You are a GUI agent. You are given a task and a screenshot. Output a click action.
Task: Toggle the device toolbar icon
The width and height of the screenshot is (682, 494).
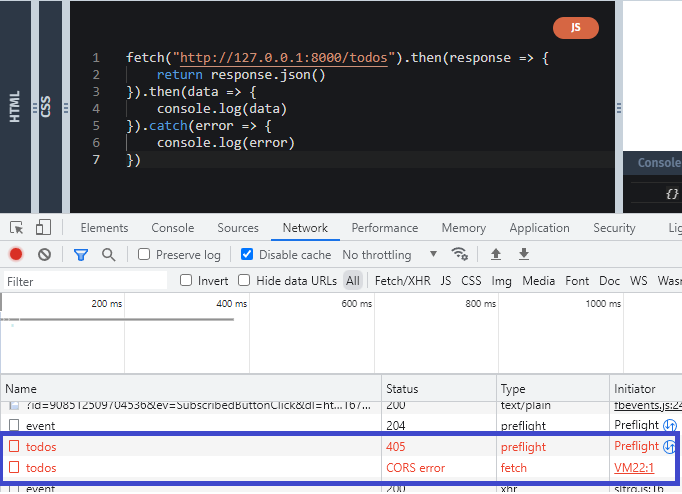(x=43, y=227)
